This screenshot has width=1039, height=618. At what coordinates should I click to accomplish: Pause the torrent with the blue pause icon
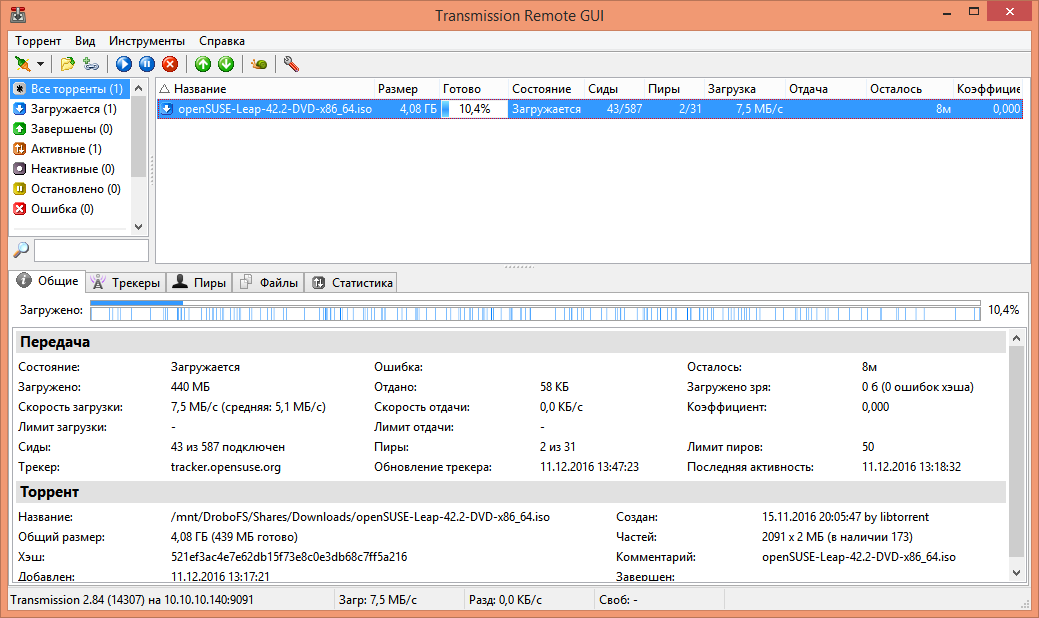147,64
